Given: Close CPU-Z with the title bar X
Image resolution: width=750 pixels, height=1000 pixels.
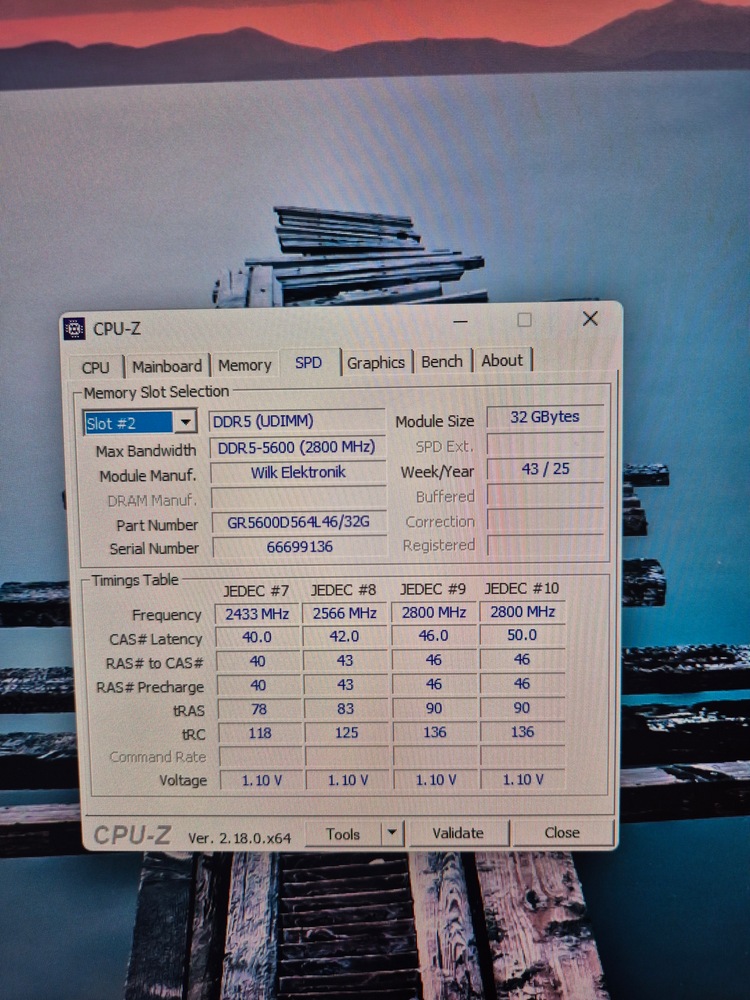Looking at the screenshot, I should point(590,319).
